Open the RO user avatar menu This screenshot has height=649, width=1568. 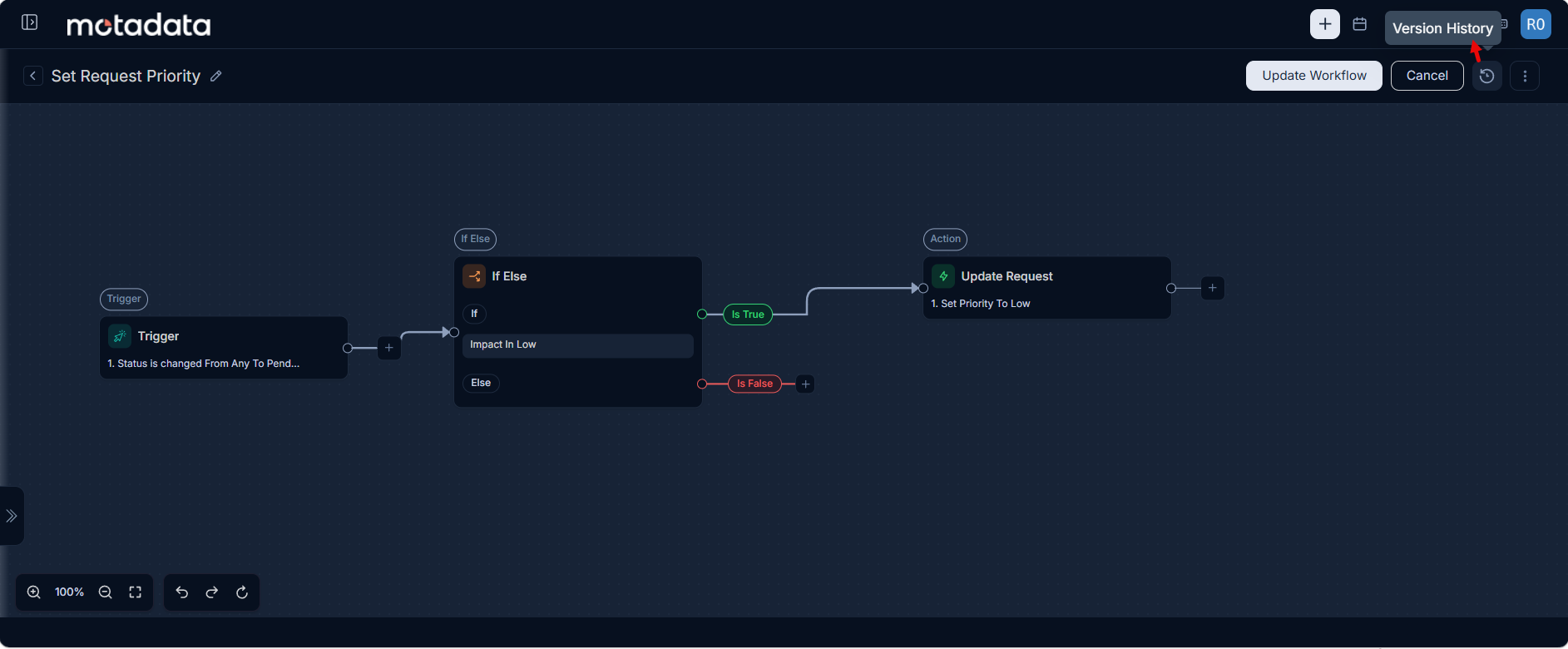tap(1536, 24)
